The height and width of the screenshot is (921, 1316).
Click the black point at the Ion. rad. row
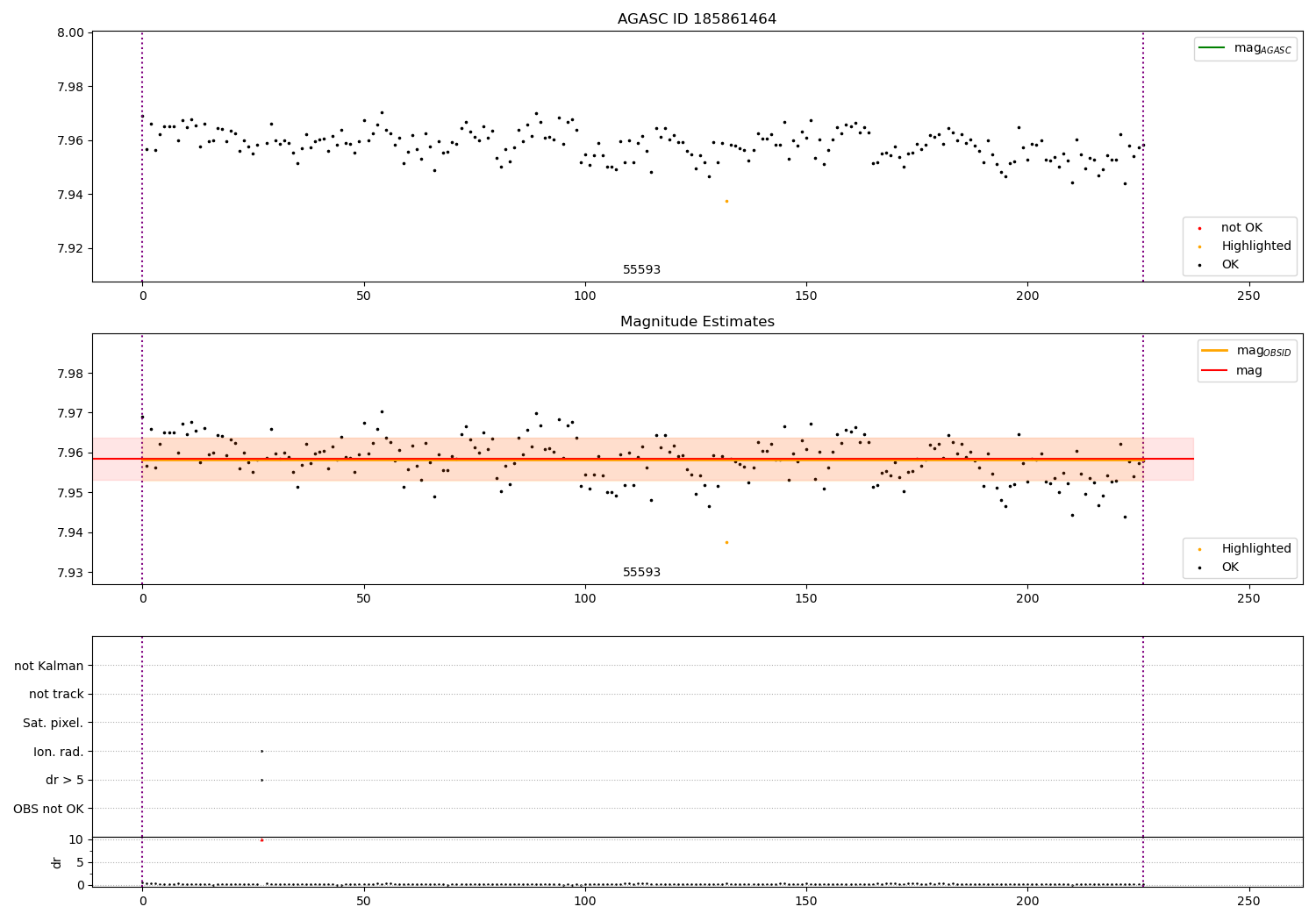click(261, 751)
